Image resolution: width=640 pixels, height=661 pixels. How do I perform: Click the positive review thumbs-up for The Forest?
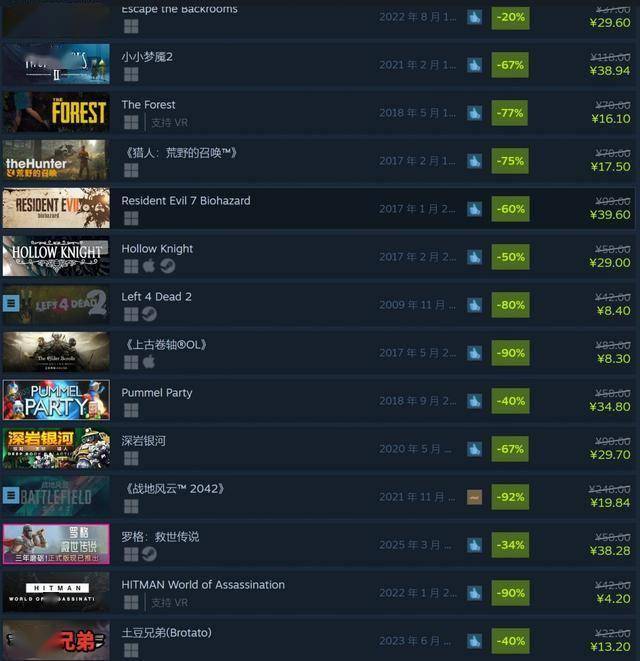[474, 113]
